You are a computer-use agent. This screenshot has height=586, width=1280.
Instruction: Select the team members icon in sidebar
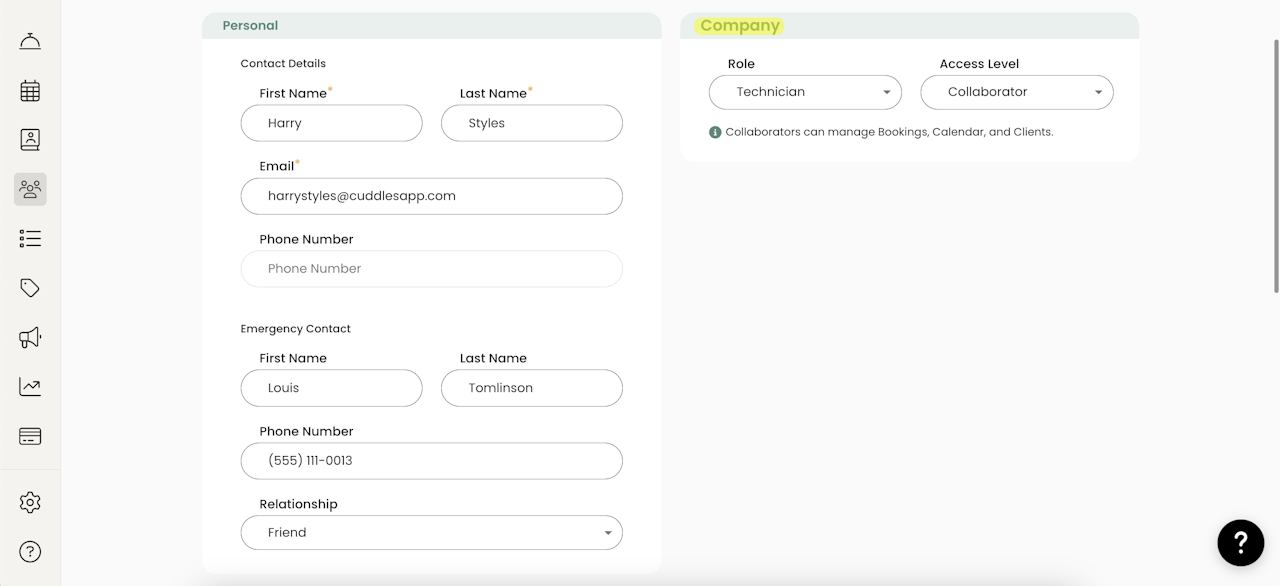30,189
